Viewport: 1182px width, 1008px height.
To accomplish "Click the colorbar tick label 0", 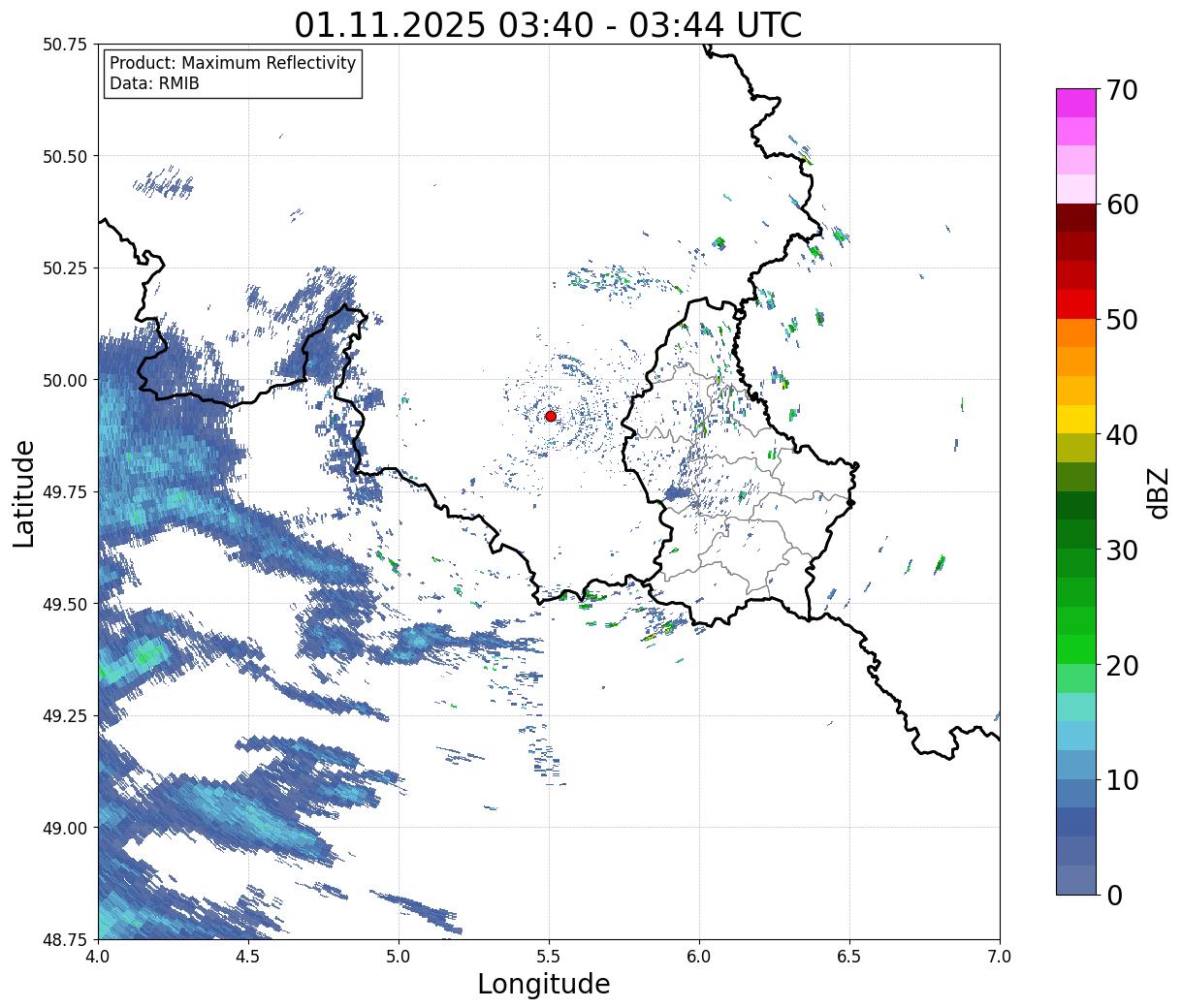I will coord(1114,895).
